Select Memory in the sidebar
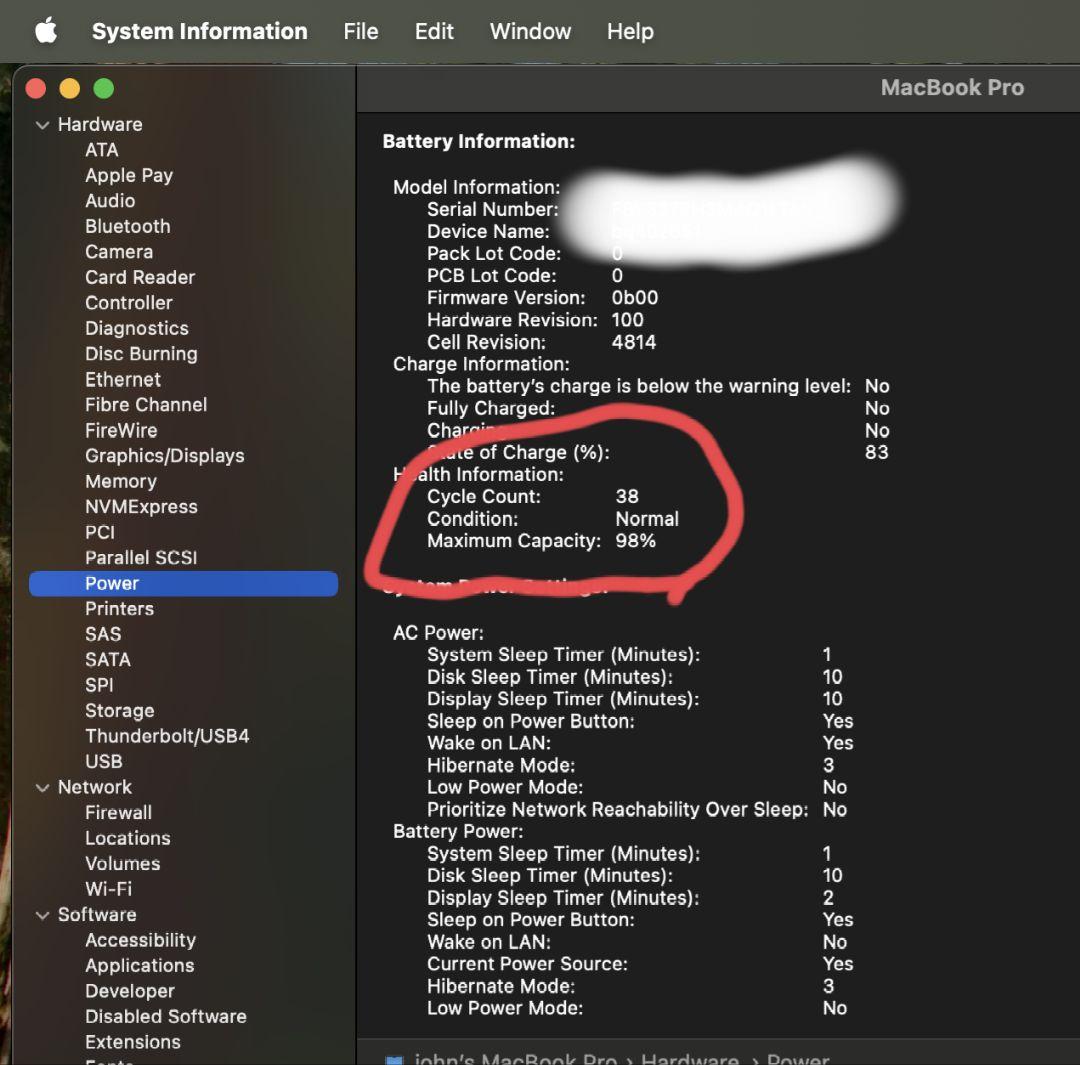Screen dimensions: 1080x1065 click(x=121, y=482)
